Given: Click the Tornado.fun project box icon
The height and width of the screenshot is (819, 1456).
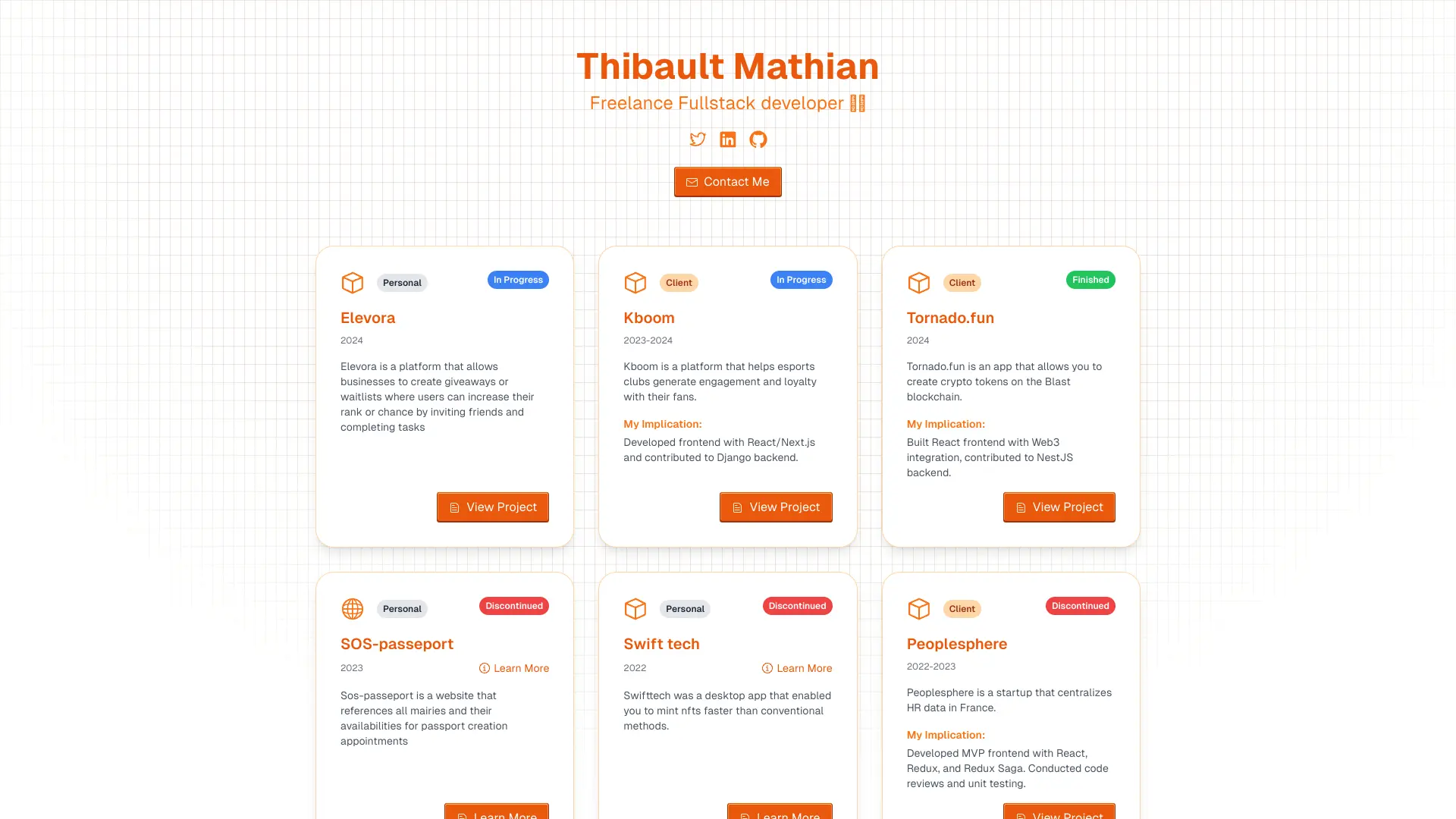Looking at the screenshot, I should [918, 283].
